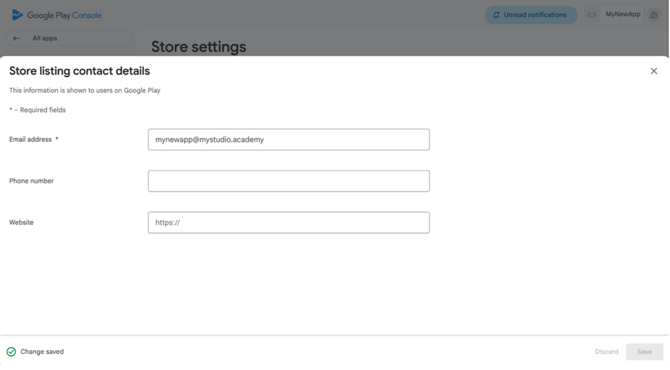Click the Required fields note
The width and height of the screenshot is (670, 370).
[38, 110]
